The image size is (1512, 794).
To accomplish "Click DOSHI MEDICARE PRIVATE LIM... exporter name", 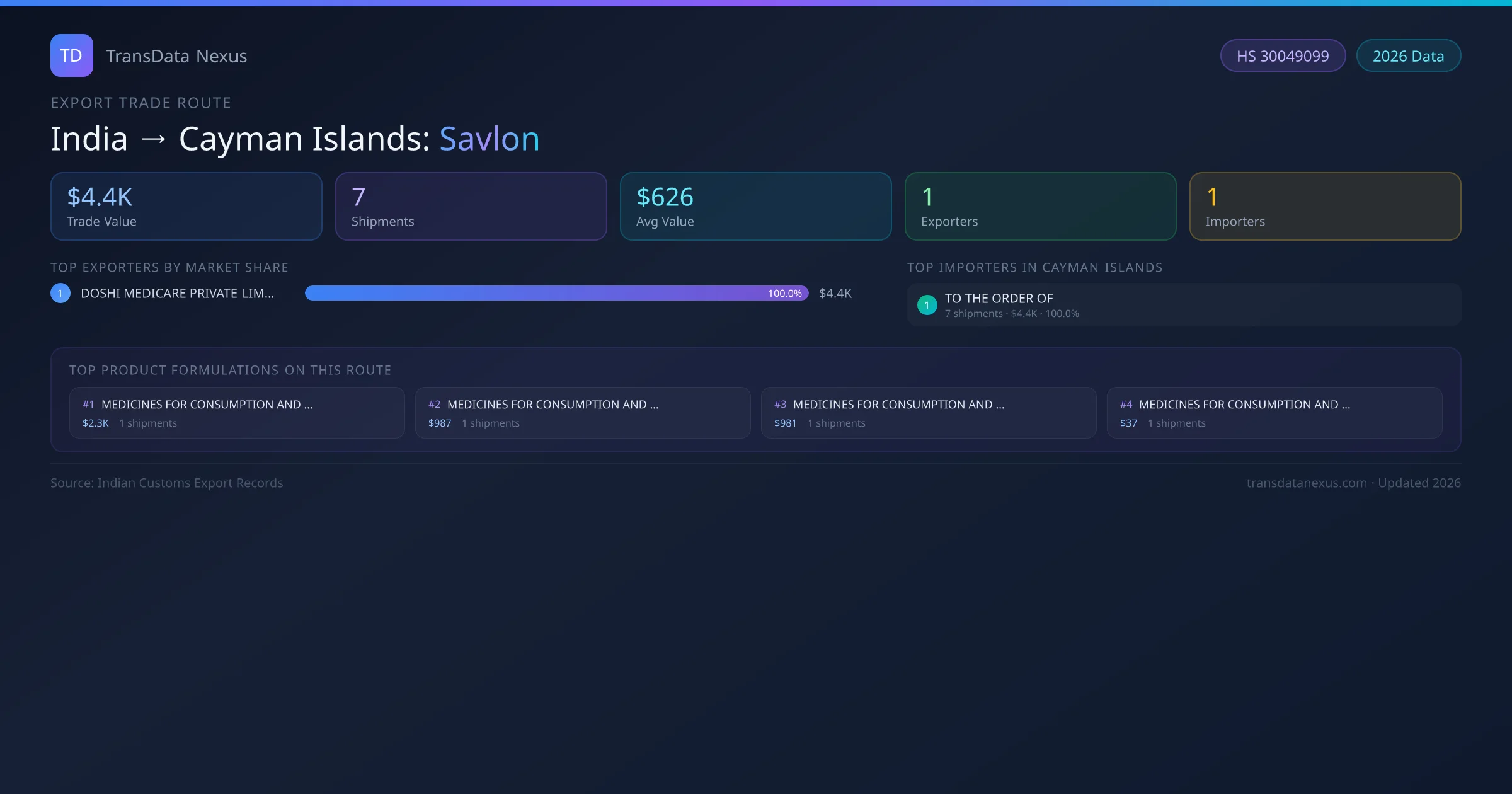I will click(x=177, y=293).
